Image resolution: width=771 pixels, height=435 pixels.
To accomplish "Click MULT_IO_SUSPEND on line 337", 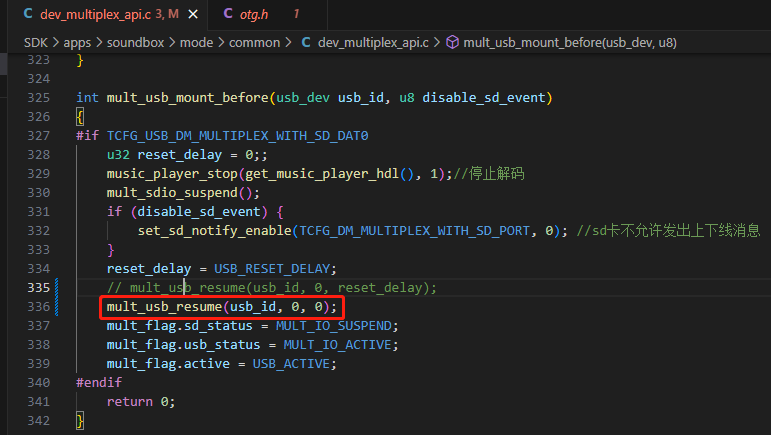I will tap(334, 326).
